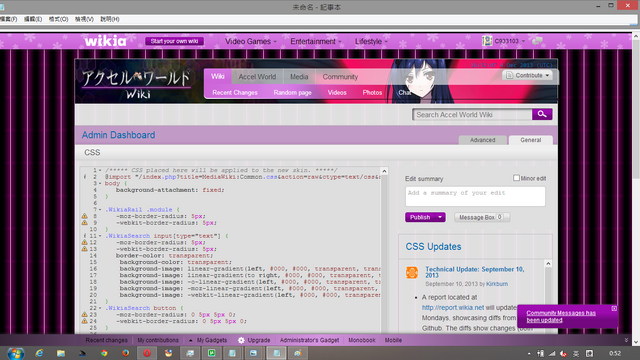Click warning icon on code line 8
This screenshot has width=640, height=360.
pyautogui.click(x=84, y=216)
